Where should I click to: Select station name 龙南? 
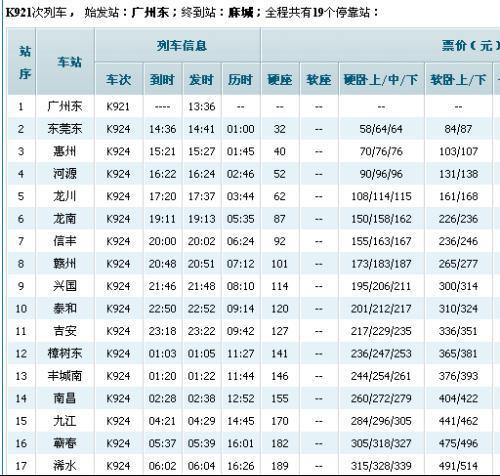point(65,219)
